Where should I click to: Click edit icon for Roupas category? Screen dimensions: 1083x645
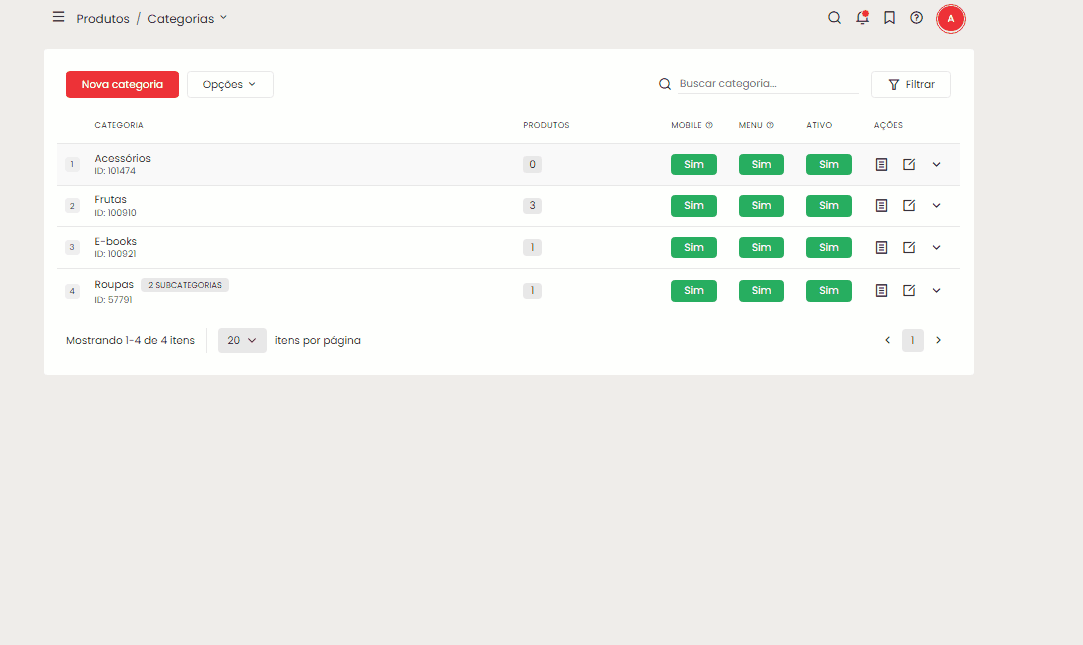(909, 291)
